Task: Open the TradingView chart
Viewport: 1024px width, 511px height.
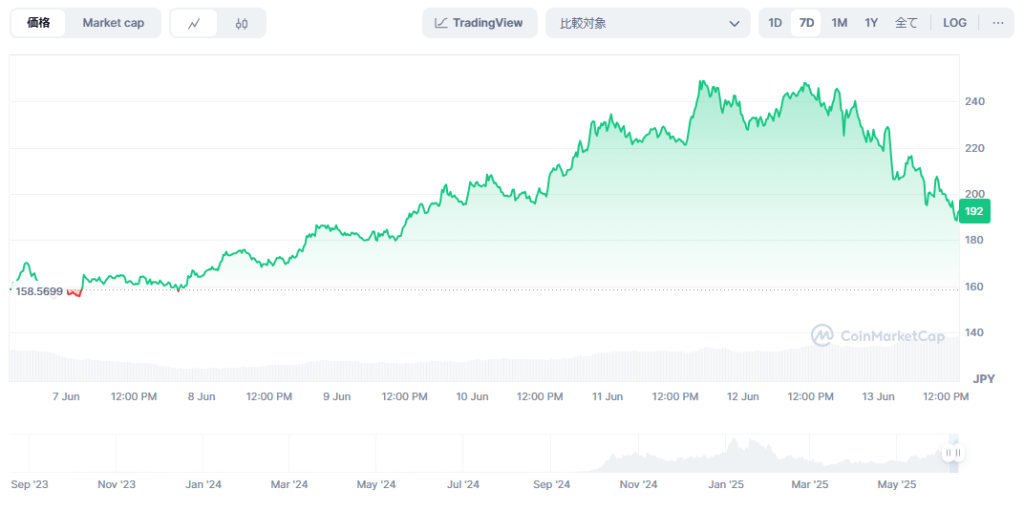Action: (x=480, y=23)
